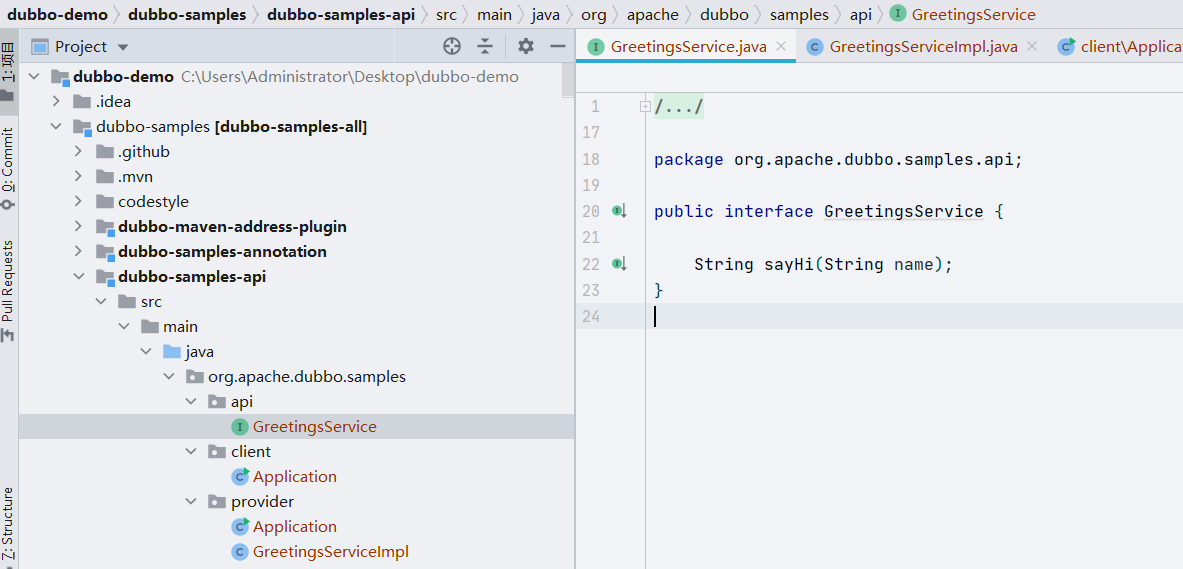Select Application under client package
This screenshot has height=569, width=1183.
tap(297, 476)
